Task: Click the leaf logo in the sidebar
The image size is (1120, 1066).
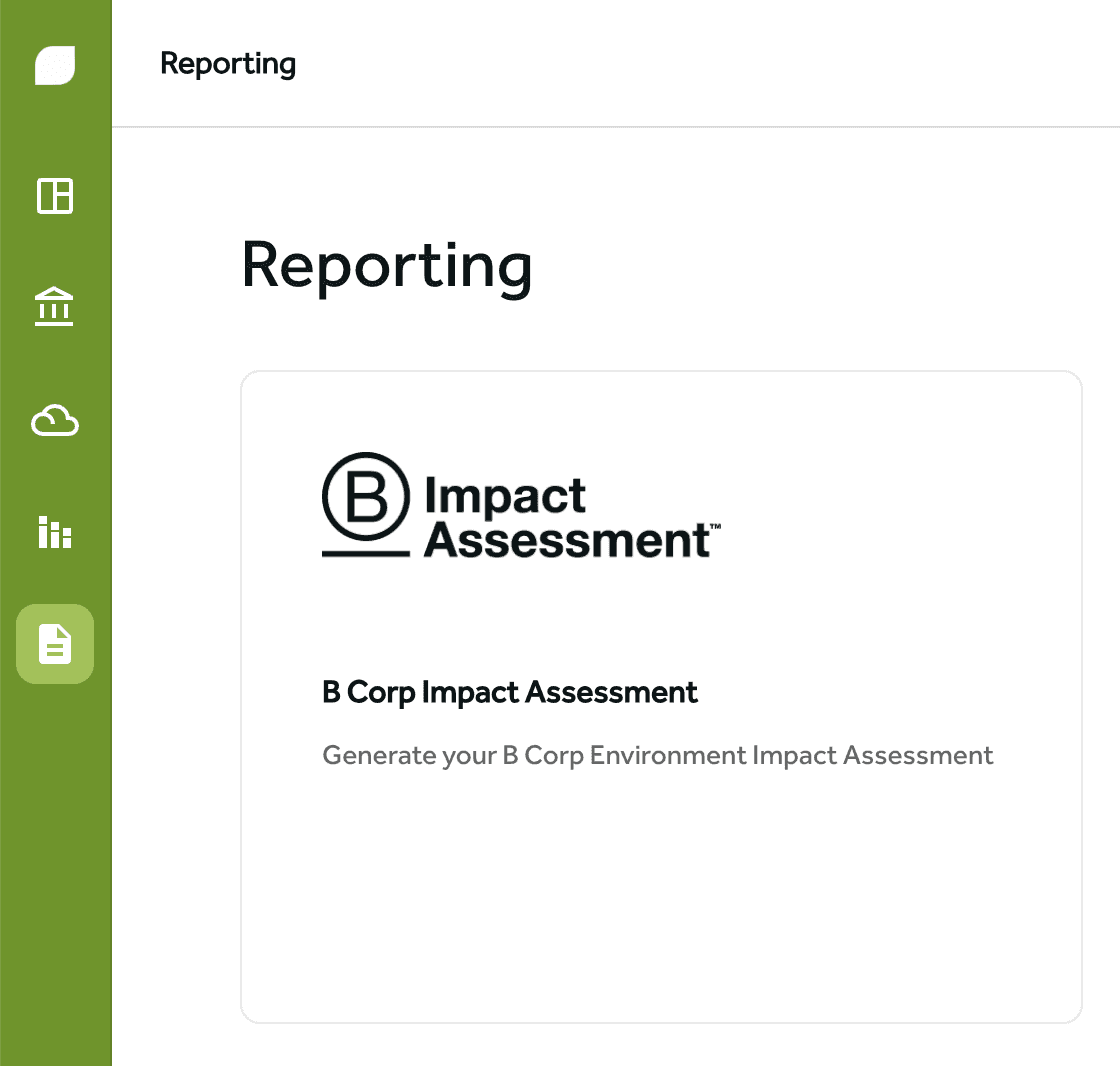Action: [55, 65]
